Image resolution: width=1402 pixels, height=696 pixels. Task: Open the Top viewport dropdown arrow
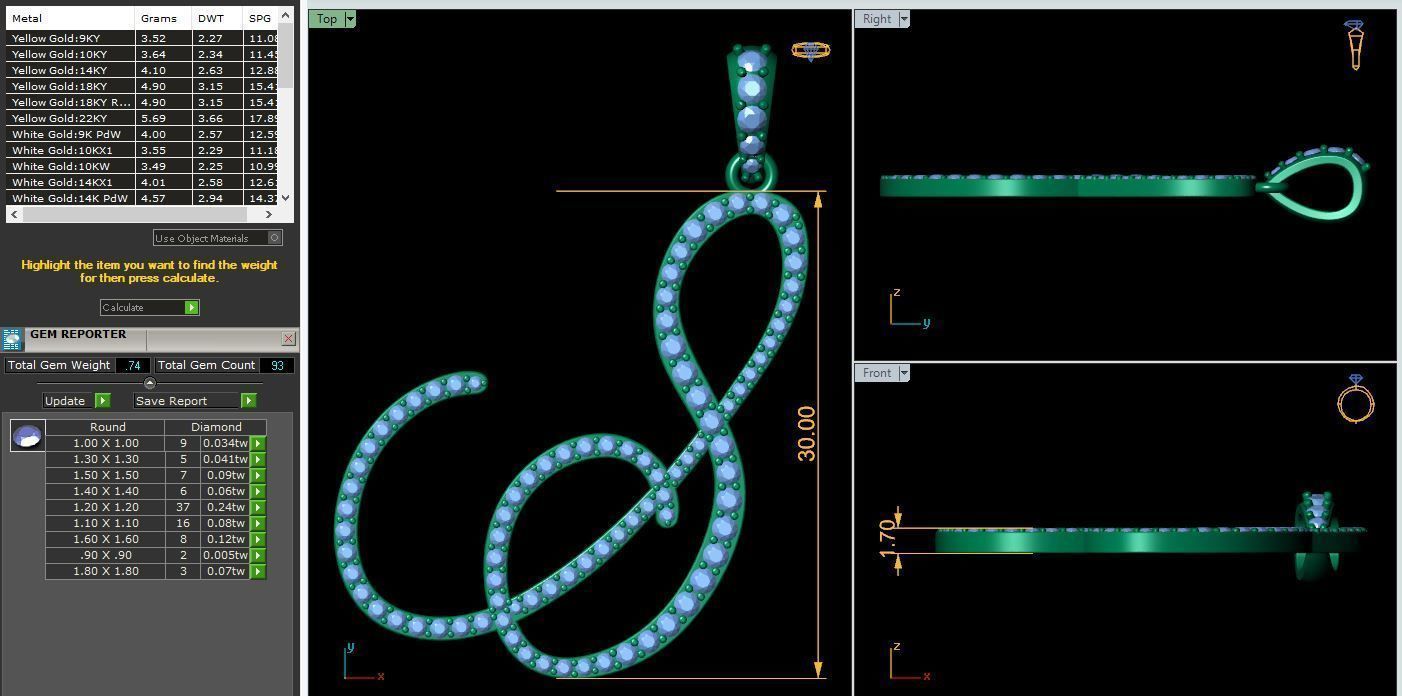click(349, 19)
